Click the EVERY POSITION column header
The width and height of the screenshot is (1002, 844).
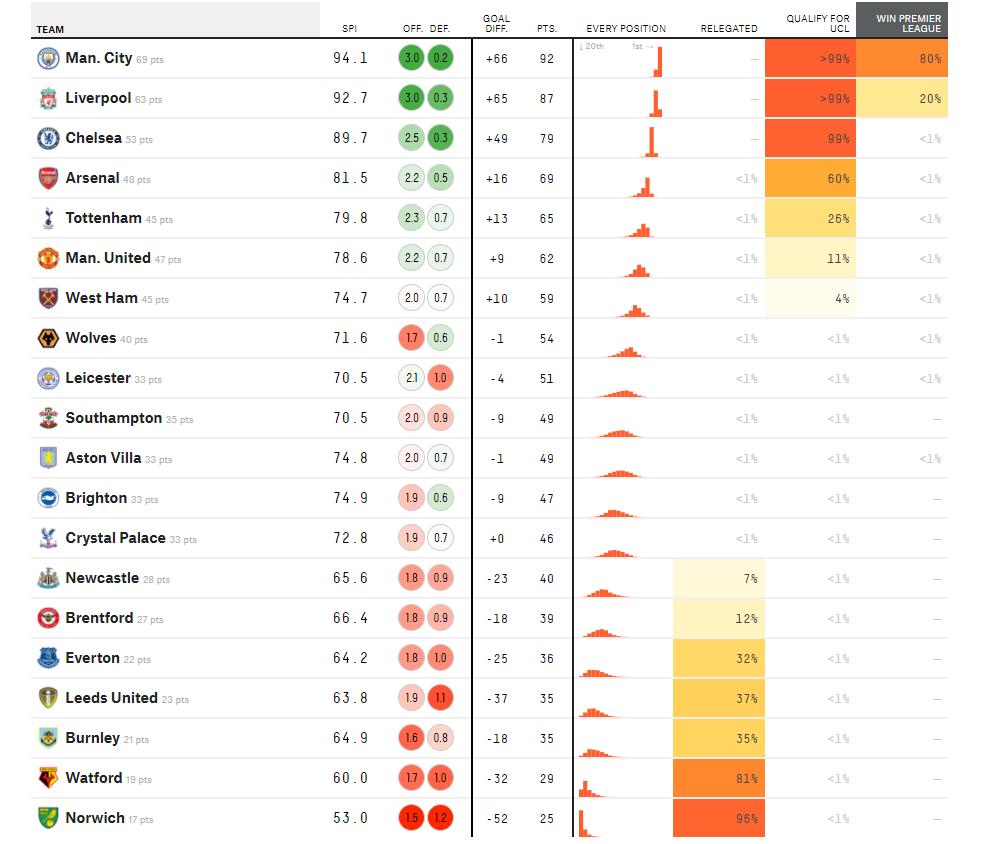click(626, 29)
